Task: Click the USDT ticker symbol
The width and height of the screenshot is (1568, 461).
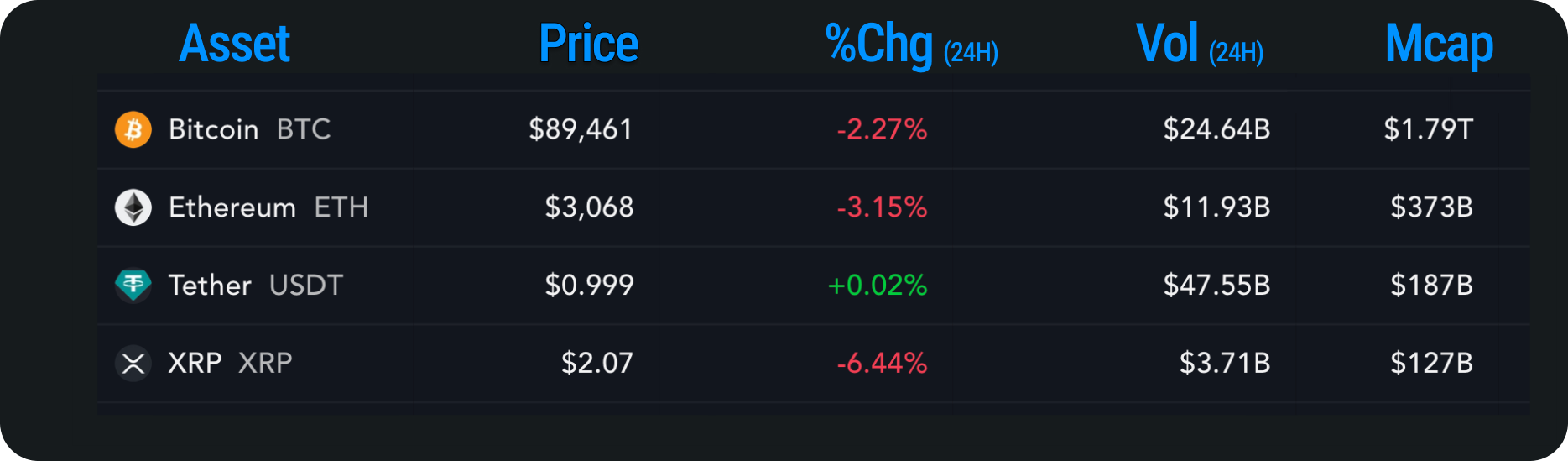Action: click(x=306, y=286)
